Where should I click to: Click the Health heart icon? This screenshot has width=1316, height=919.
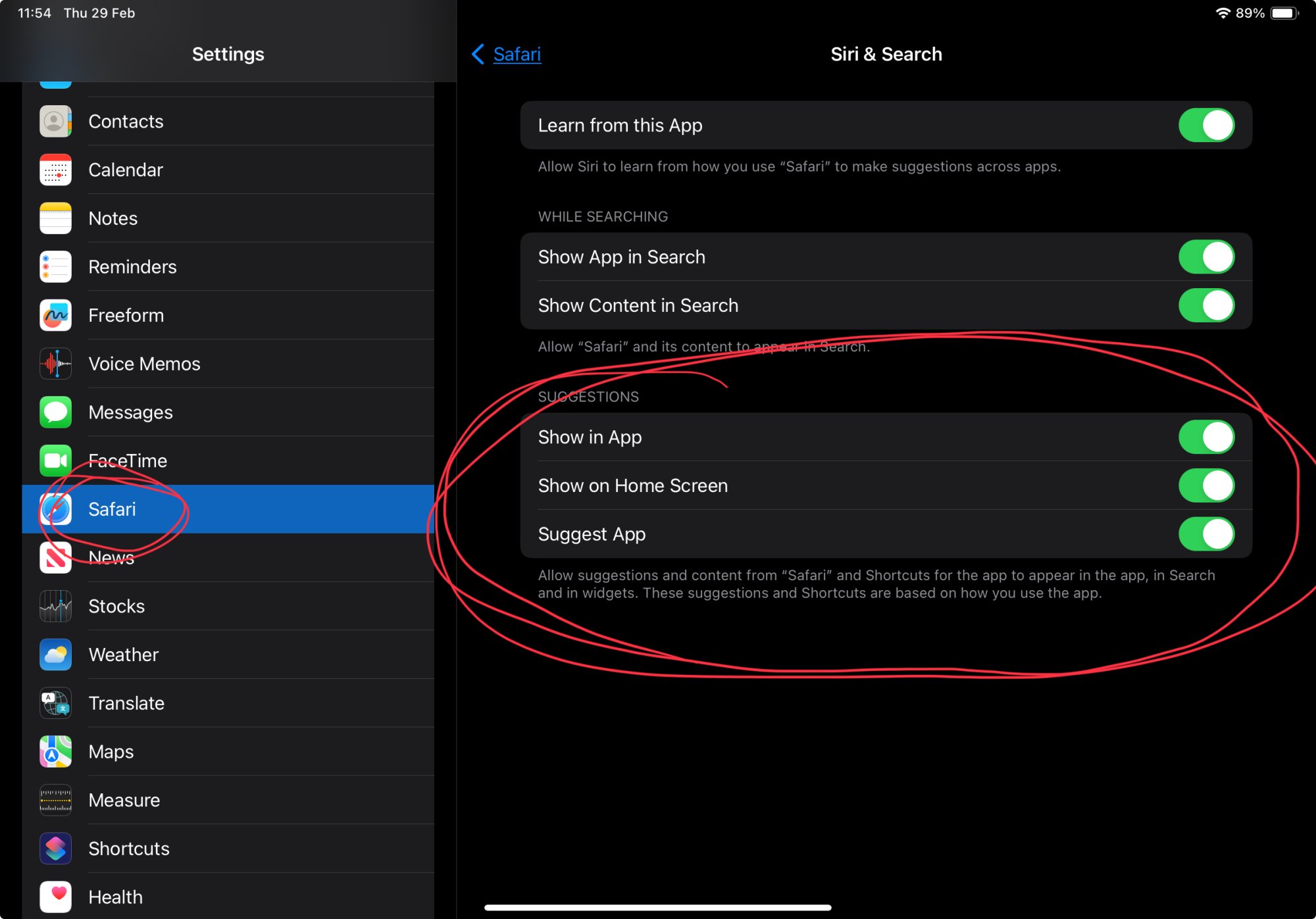point(55,897)
